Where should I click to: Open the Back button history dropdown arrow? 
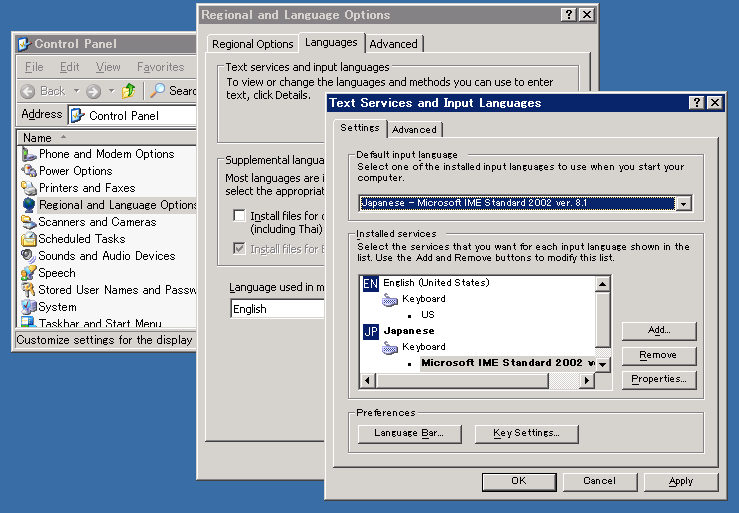point(75,91)
